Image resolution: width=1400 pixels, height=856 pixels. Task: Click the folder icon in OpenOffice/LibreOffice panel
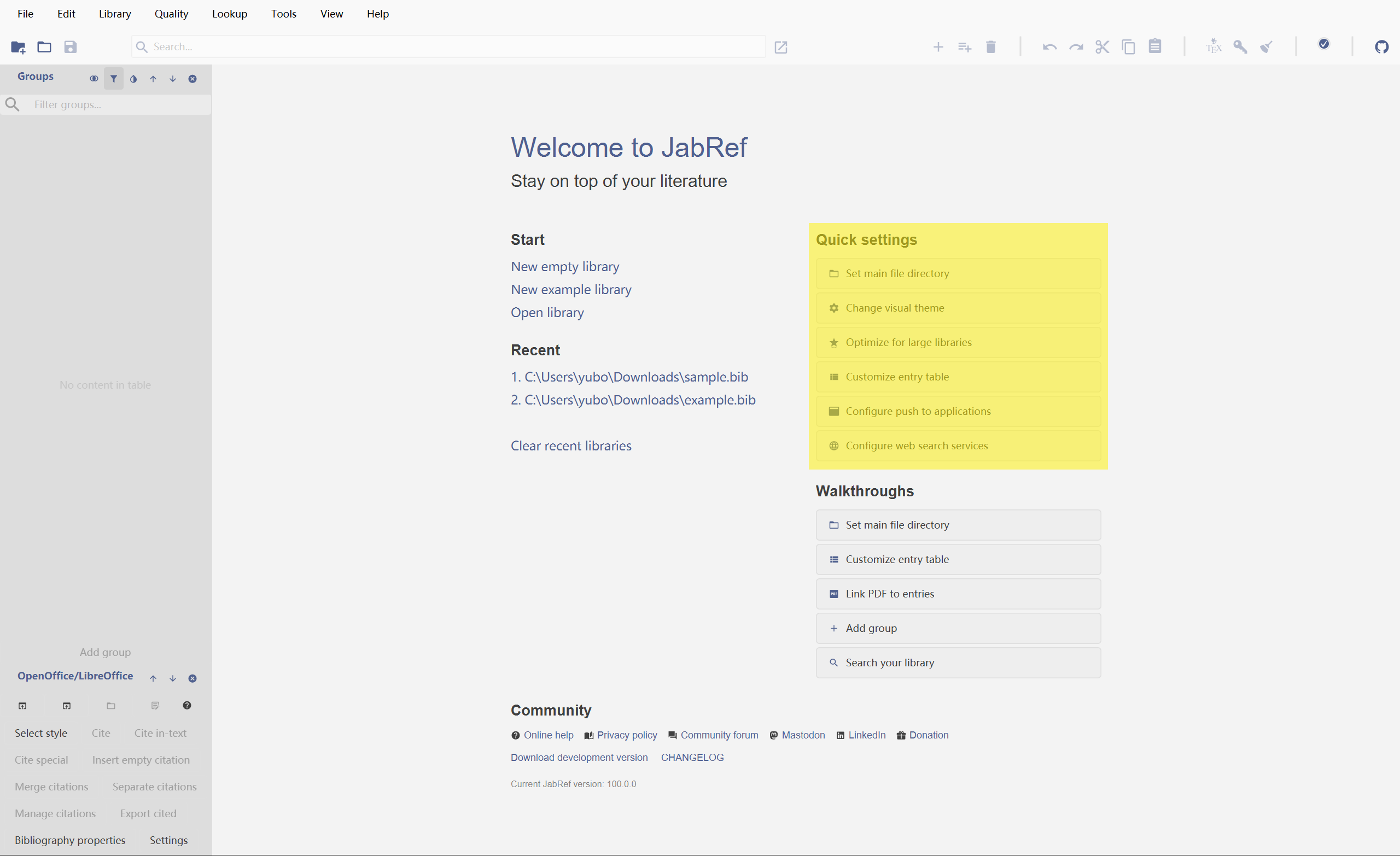(x=111, y=706)
